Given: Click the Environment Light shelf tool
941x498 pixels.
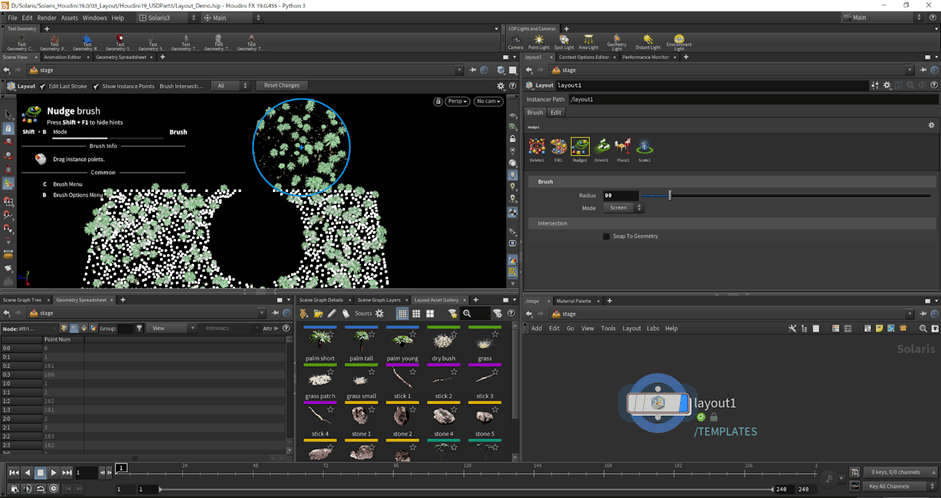Looking at the screenshot, I should [679, 42].
